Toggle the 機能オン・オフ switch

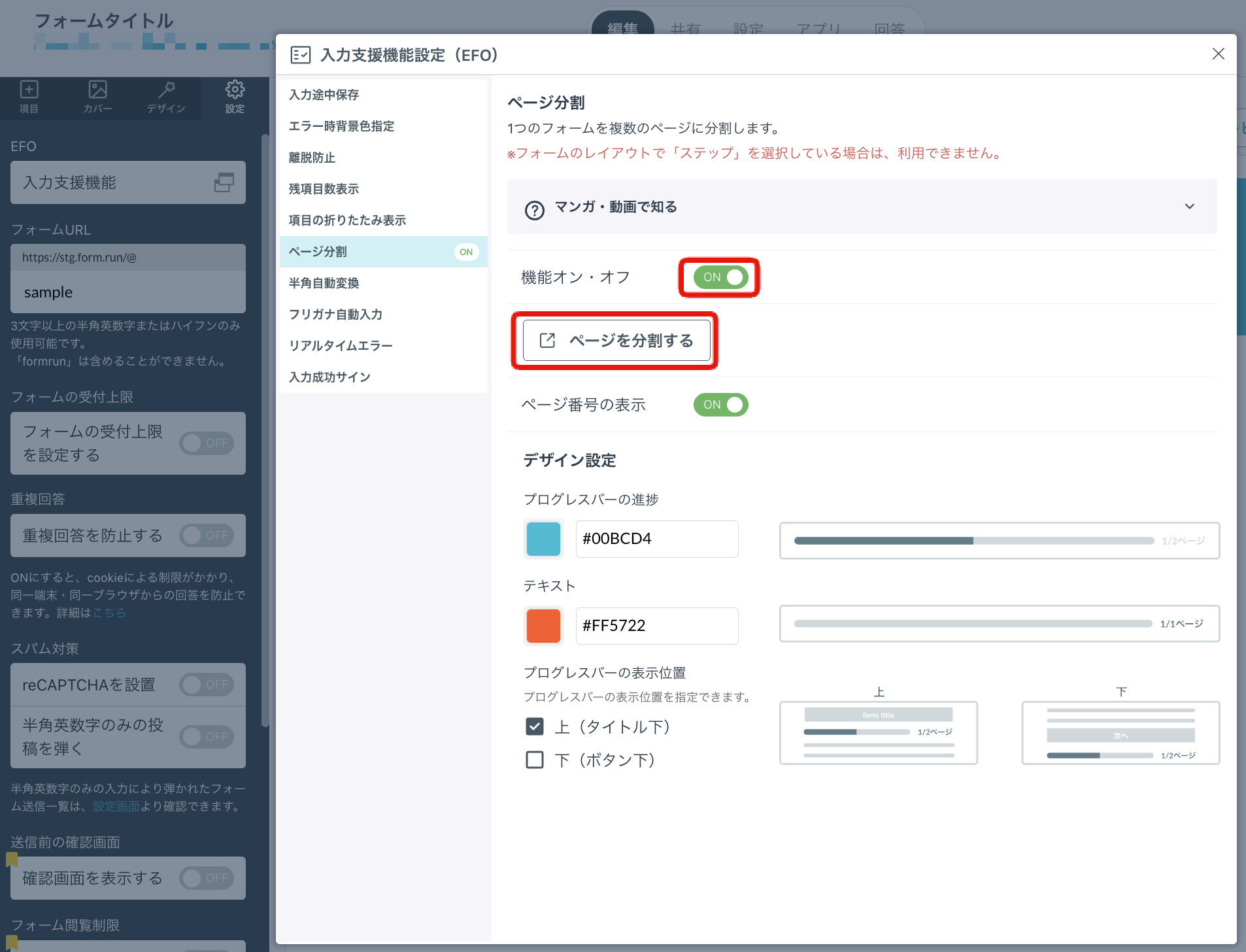tap(720, 277)
